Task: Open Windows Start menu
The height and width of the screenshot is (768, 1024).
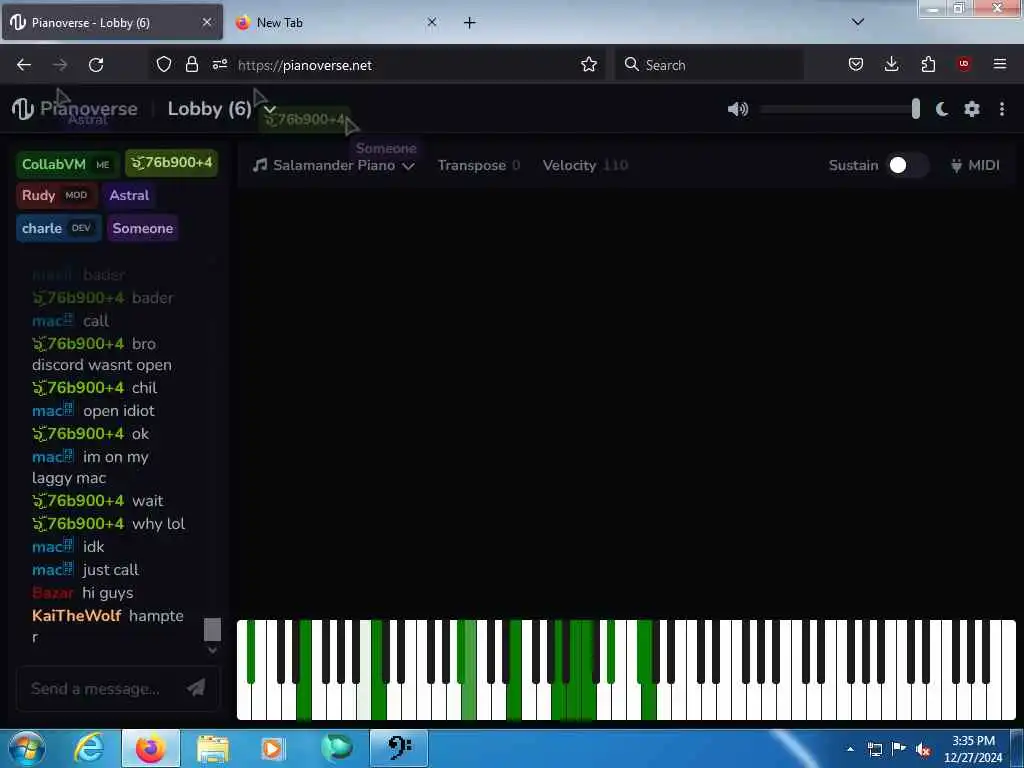Action: tap(26, 748)
